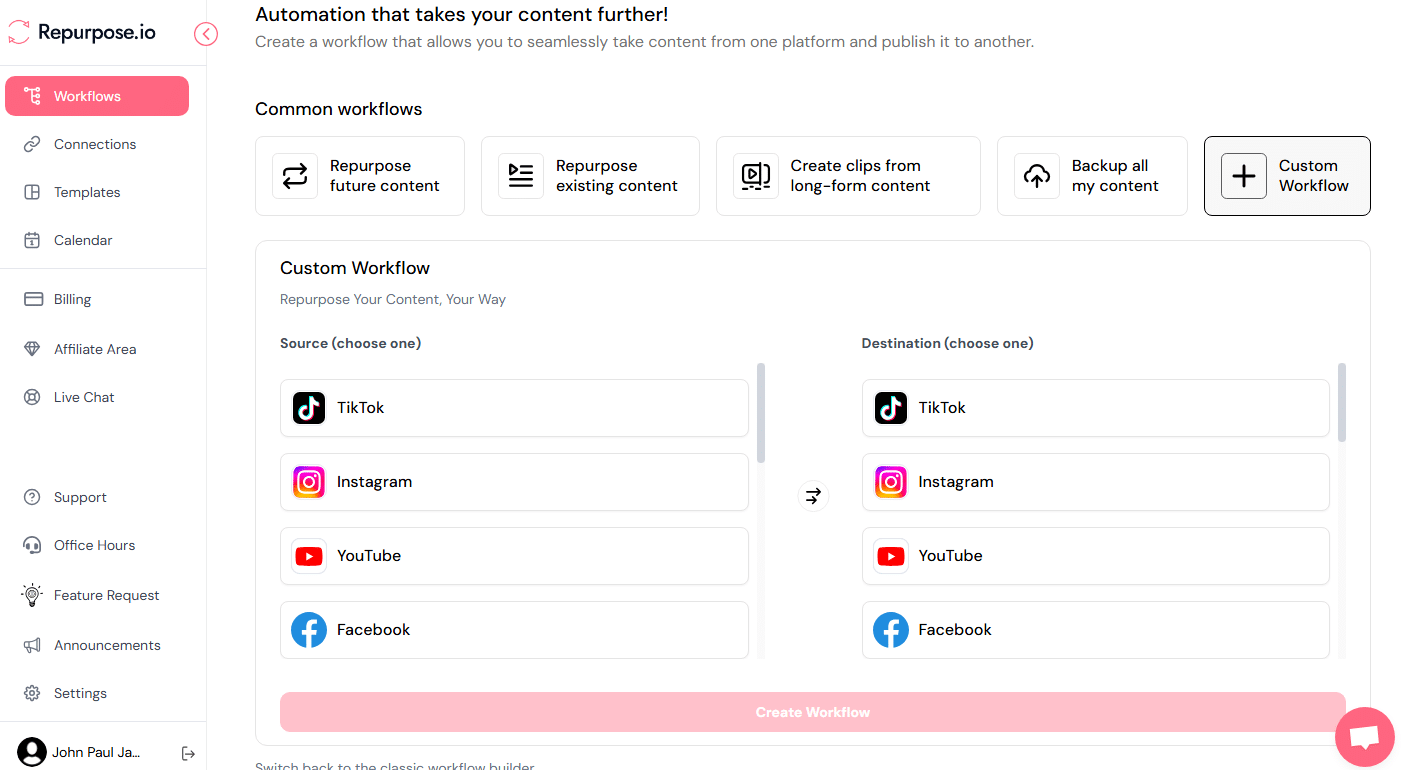Click the Create Workflow button

[x=812, y=712]
